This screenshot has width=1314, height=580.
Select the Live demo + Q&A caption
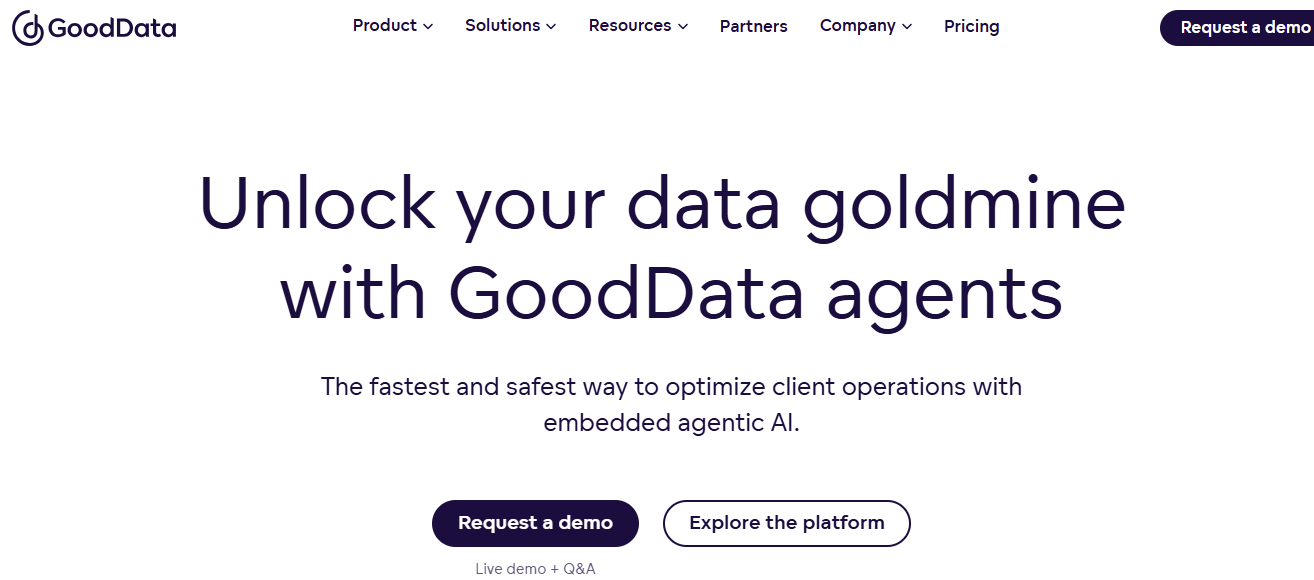(535, 568)
